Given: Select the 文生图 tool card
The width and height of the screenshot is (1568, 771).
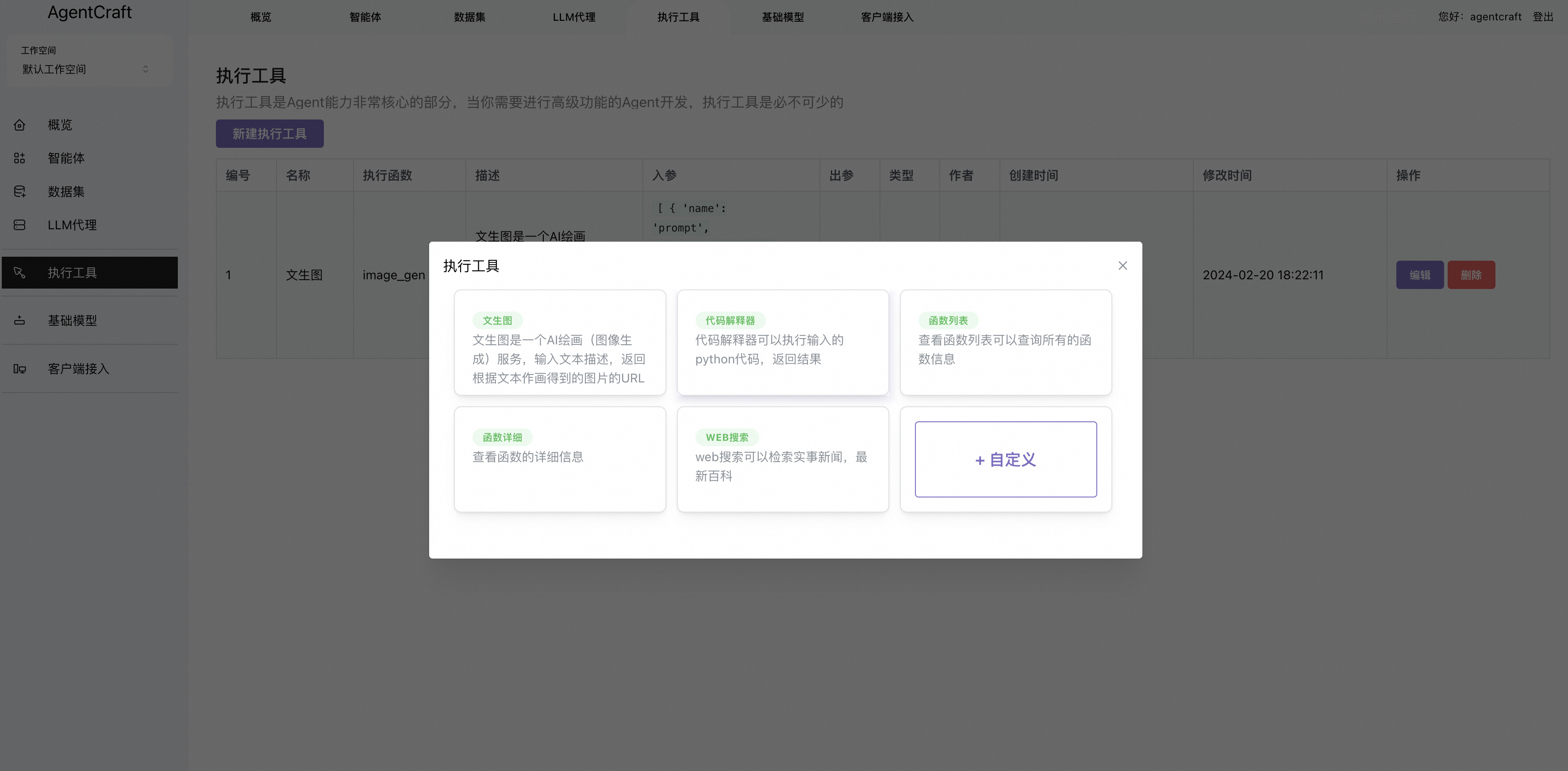Looking at the screenshot, I should click(559, 342).
